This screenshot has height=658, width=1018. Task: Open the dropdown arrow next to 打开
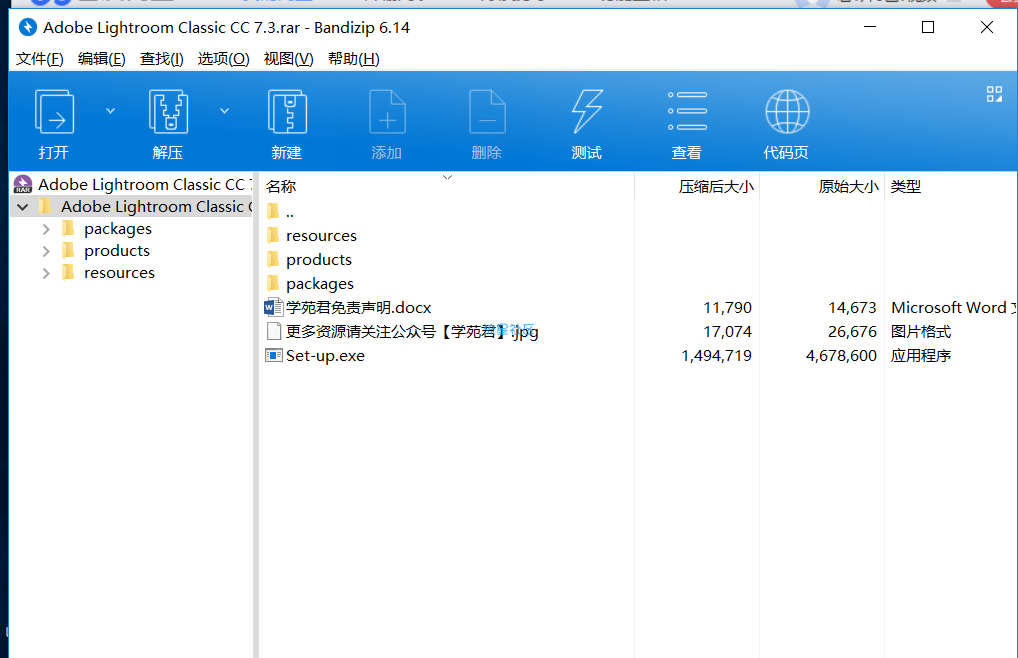[x=111, y=111]
